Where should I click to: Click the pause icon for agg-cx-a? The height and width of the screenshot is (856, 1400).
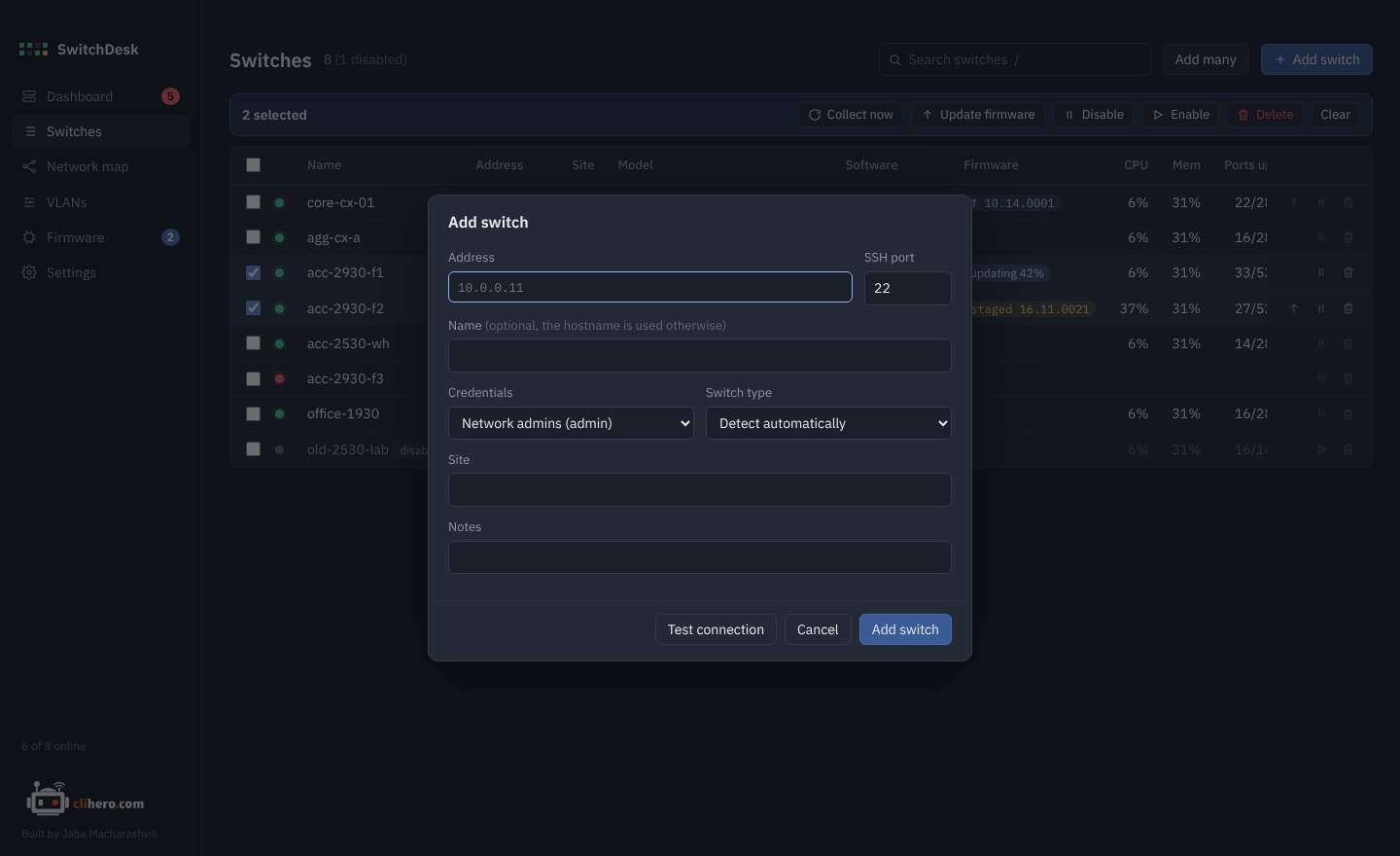pos(1321,237)
